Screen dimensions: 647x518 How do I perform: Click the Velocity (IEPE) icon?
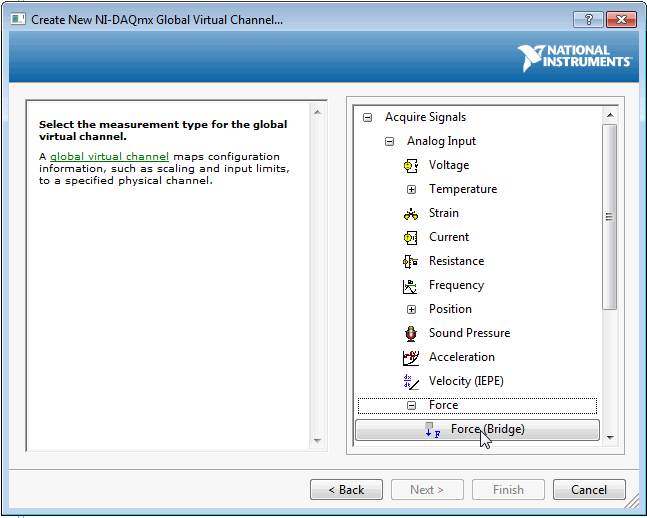[x=410, y=381]
